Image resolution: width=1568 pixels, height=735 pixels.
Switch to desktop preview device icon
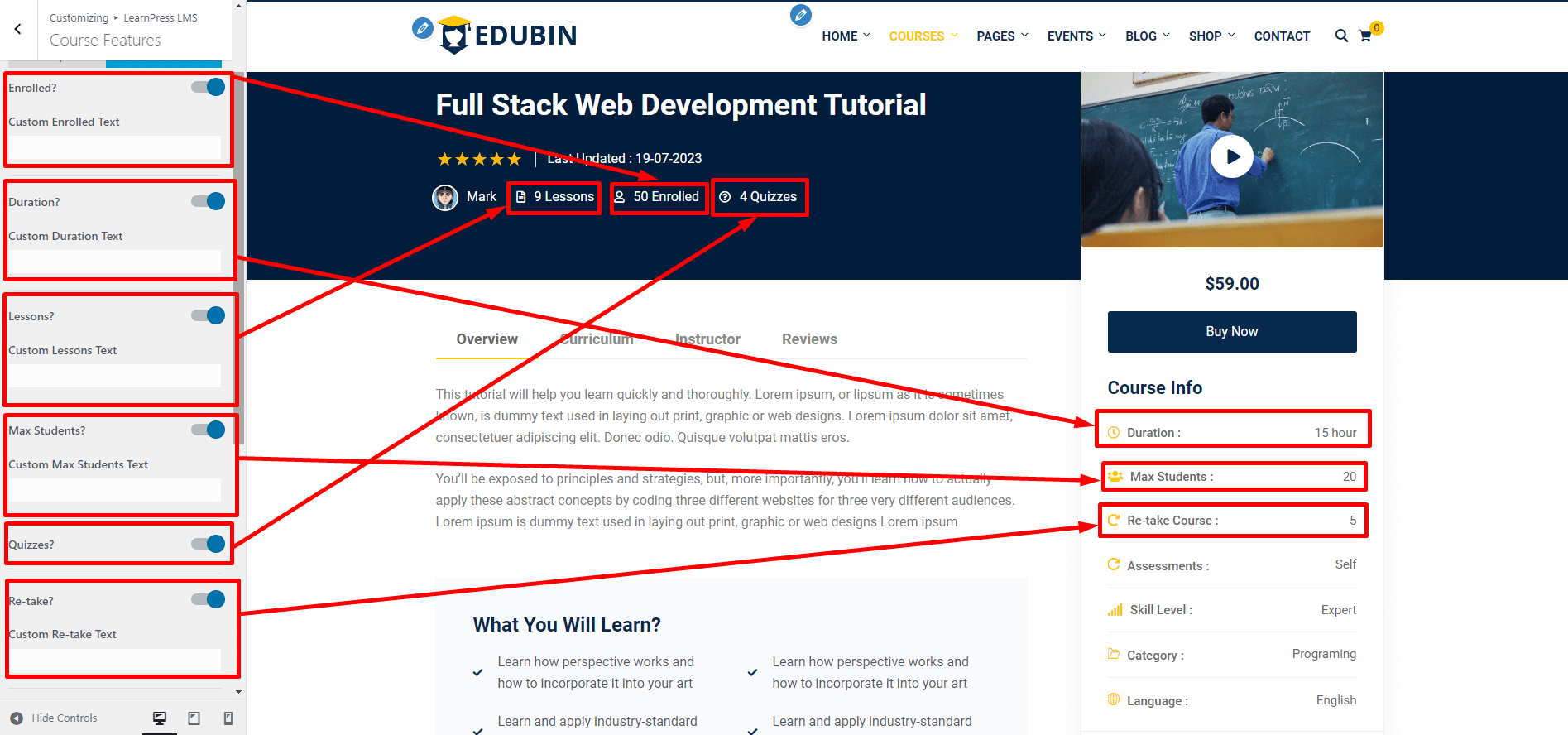(160, 718)
